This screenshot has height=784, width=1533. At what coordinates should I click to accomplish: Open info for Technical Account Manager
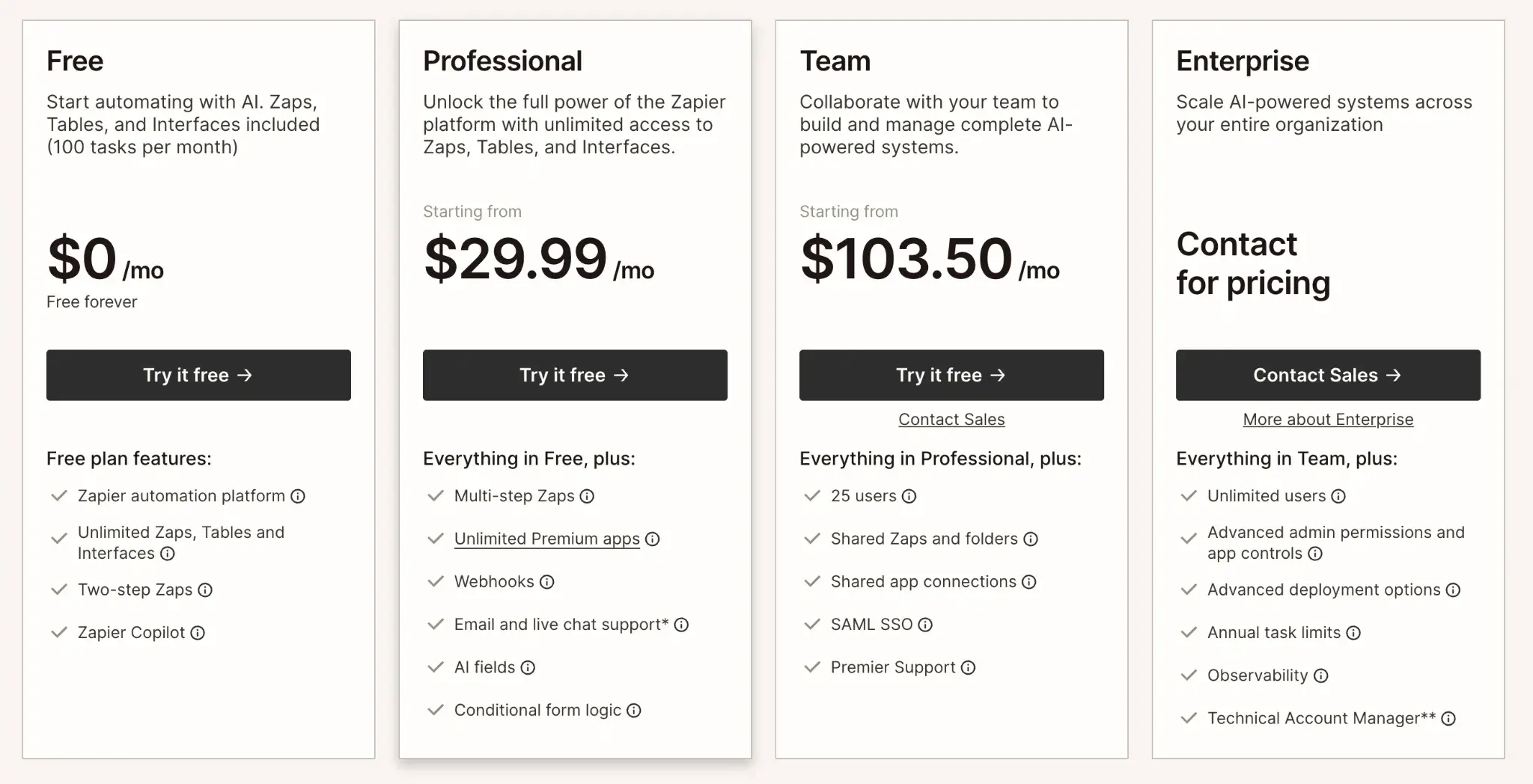(1448, 718)
